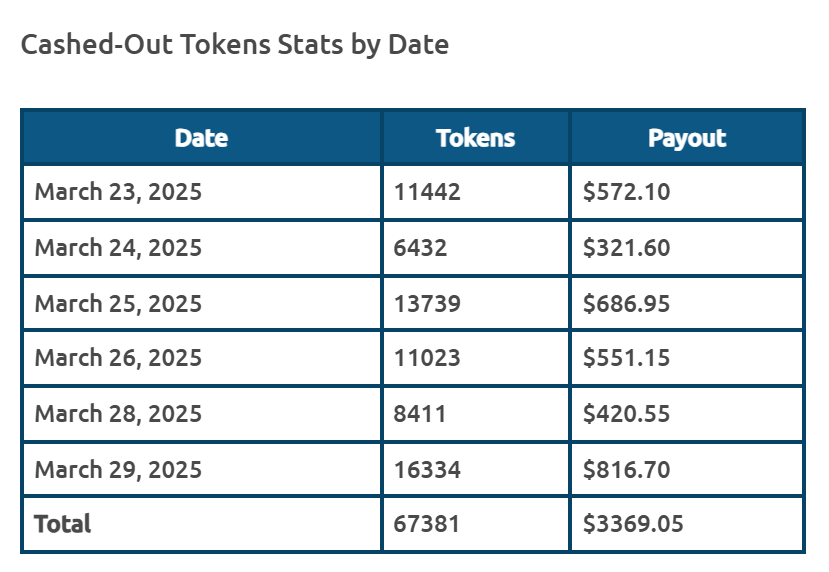This screenshot has height=572, width=829.
Task: Click the Date column header
Action: pyautogui.click(x=201, y=138)
